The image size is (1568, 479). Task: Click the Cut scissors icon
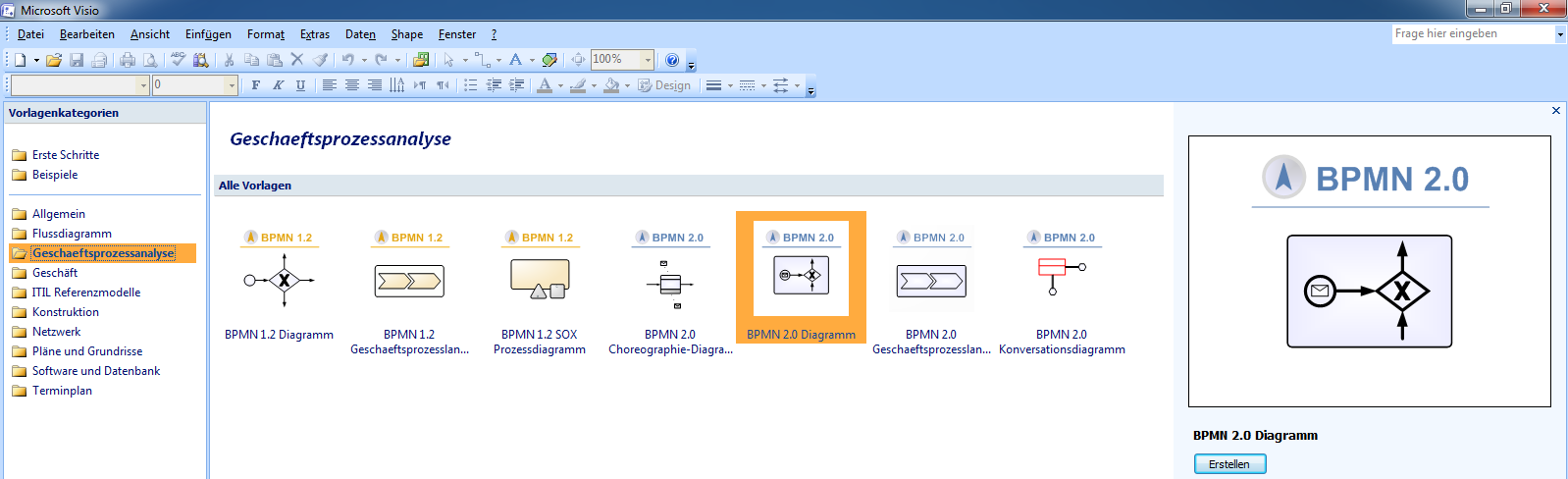pos(229,60)
